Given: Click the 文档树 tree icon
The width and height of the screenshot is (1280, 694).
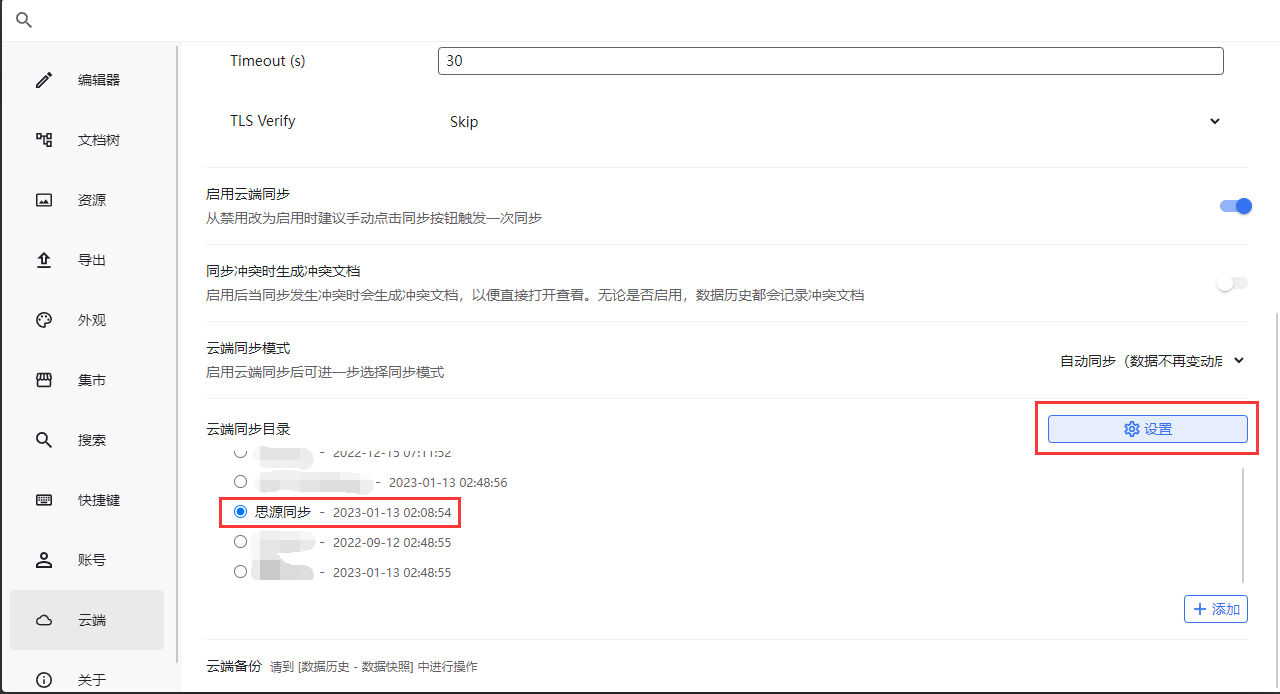Looking at the screenshot, I should [x=44, y=140].
